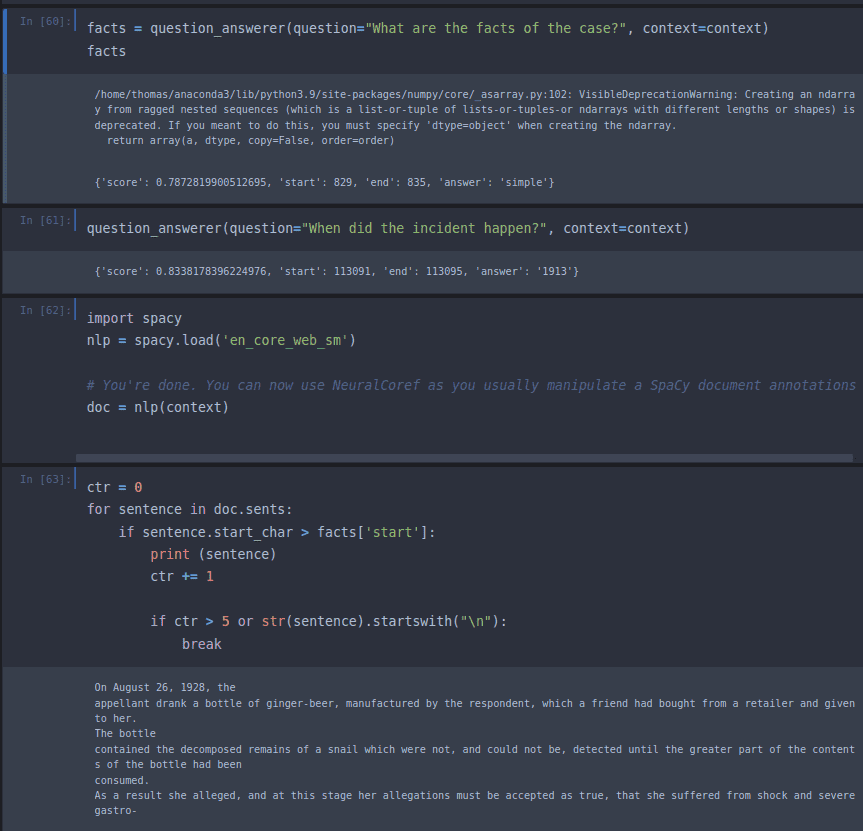The image size is (863, 831).
Task: Click the 'ctr = 0' line
Action: [114, 488]
